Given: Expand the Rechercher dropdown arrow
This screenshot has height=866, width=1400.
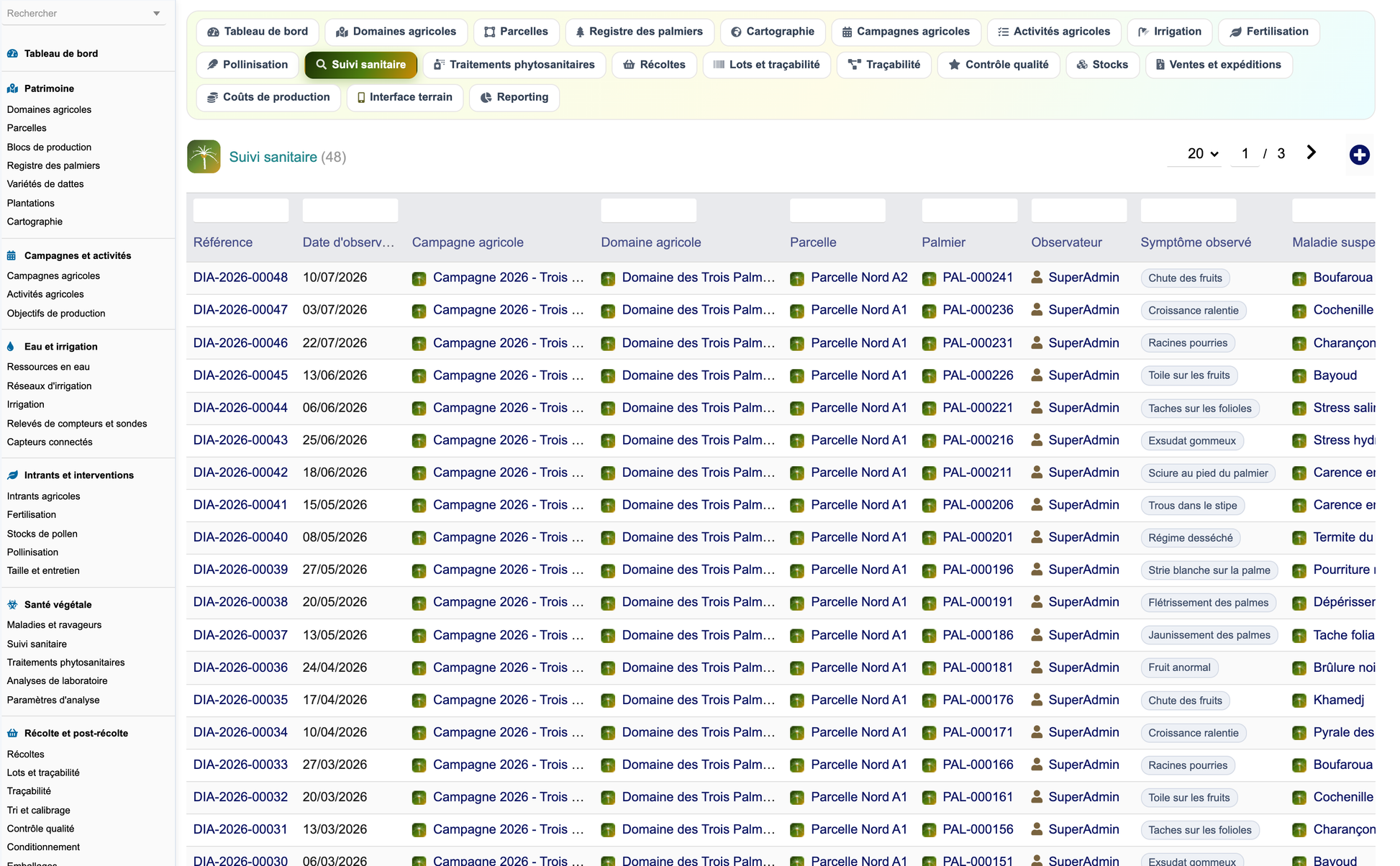Looking at the screenshot, I should pos(156,14).
